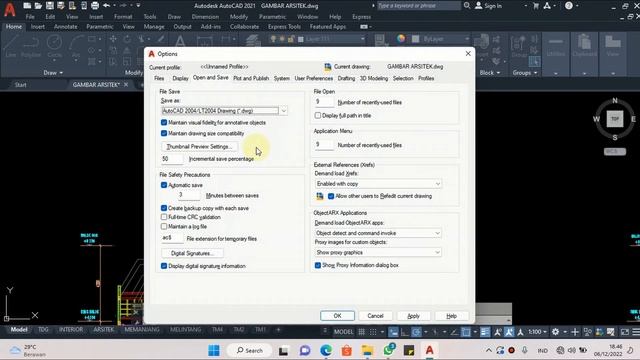Screen dimensions: 640x360
Task: Click the Open file folder icon in quick access toolbar
Action: pyautogui.click(x=38, y=6)
